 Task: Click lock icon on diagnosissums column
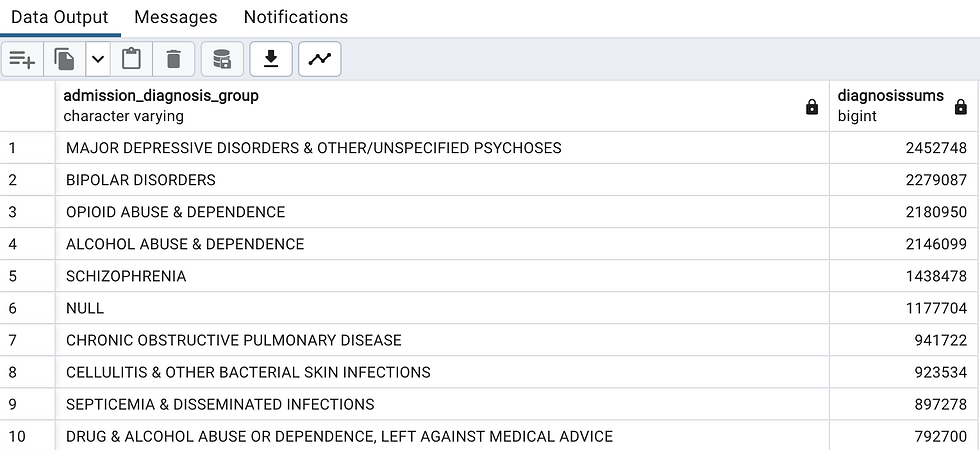(x=961, y=107)
